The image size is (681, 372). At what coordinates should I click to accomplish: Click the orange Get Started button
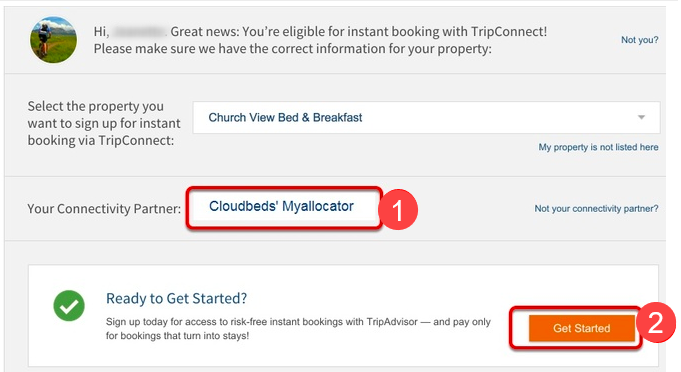click(x=582, y=328)
